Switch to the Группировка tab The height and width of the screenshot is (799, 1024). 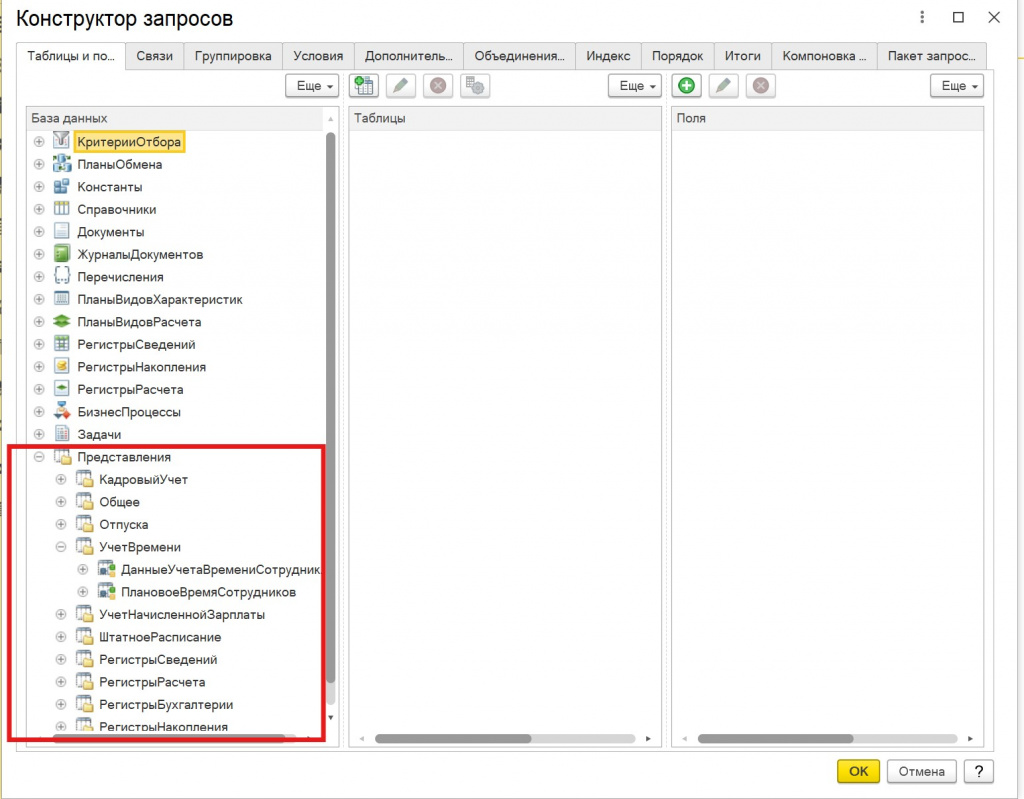coord(233,56)
